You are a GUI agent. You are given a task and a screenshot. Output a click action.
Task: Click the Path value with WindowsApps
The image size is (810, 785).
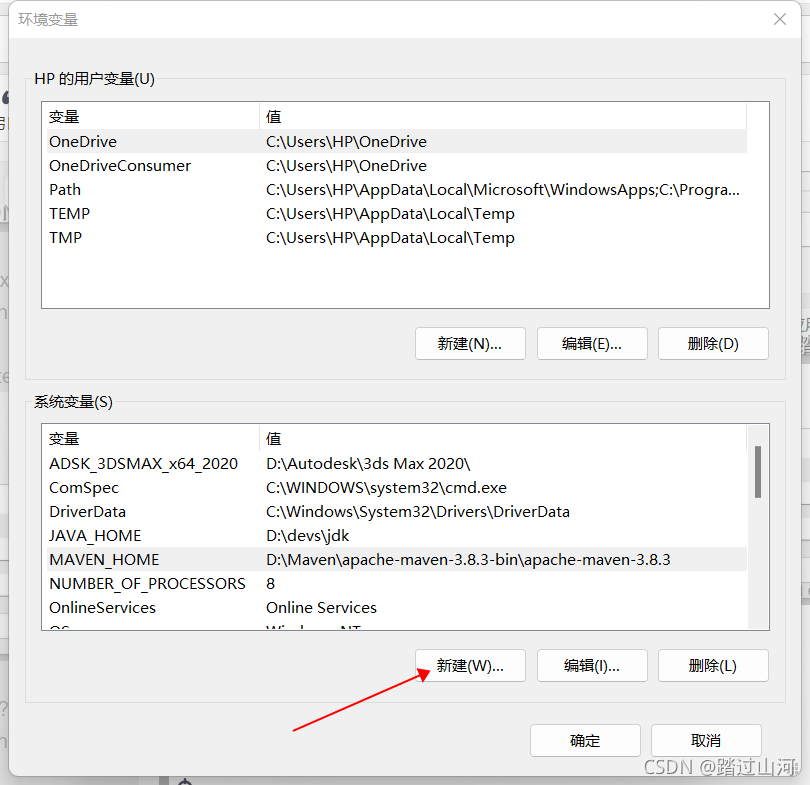tap(503, 190)
